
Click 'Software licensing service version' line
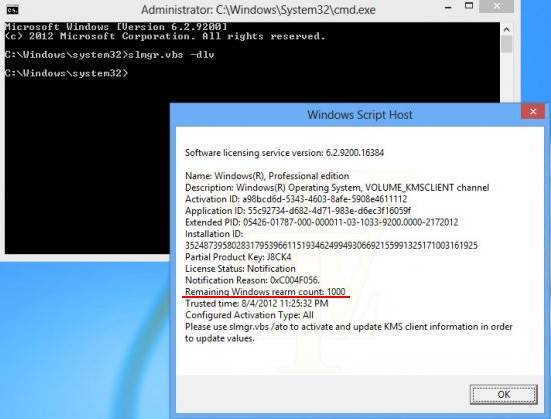coord(284,153)
